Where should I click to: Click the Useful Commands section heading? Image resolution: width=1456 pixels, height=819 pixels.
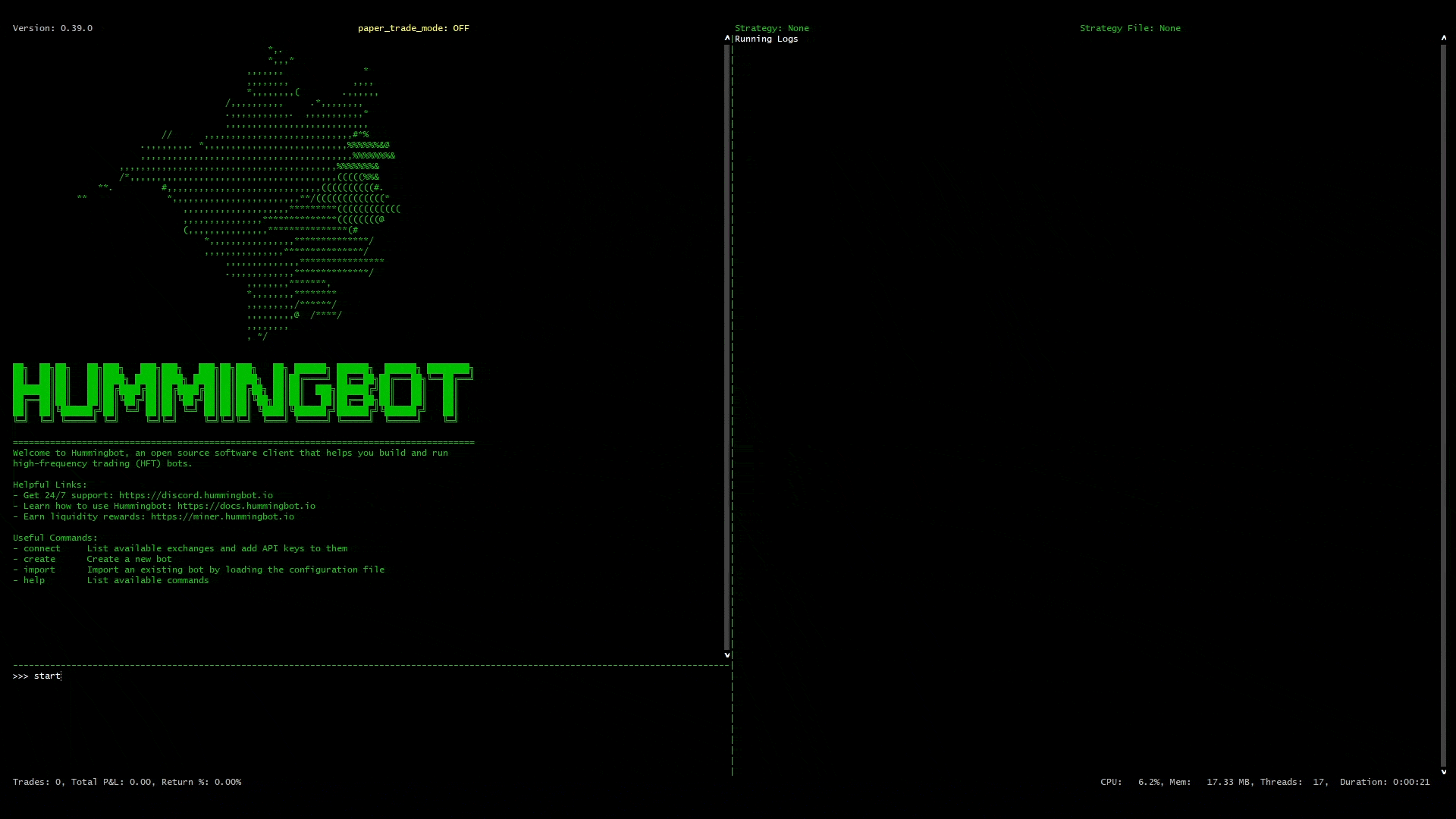[x=55, y=537]
